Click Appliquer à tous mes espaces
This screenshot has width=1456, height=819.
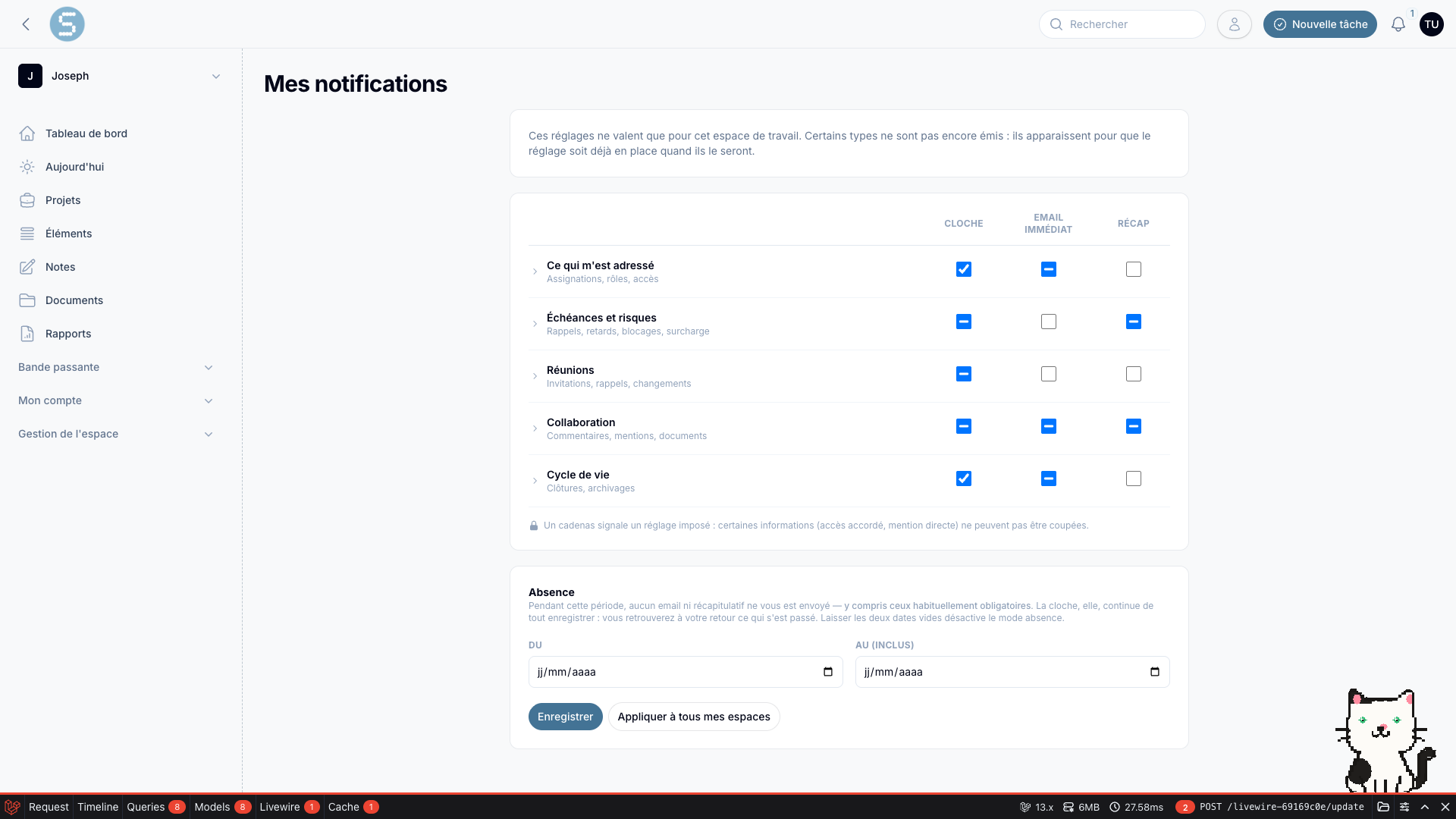pyautogui.click(x=694, y=717)
